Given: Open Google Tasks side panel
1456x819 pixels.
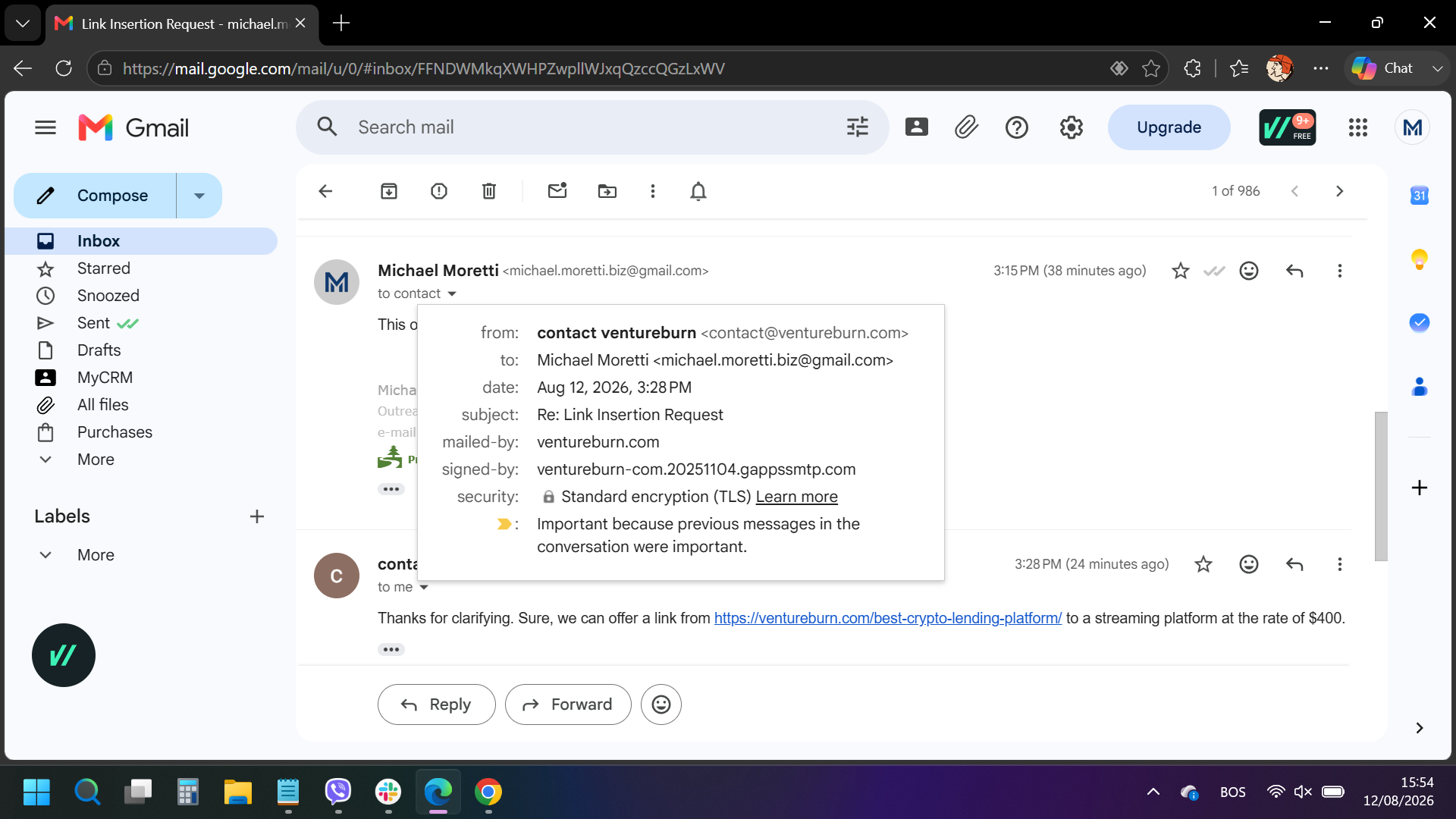Looking at the screenshot, I should coord(1420,323).
